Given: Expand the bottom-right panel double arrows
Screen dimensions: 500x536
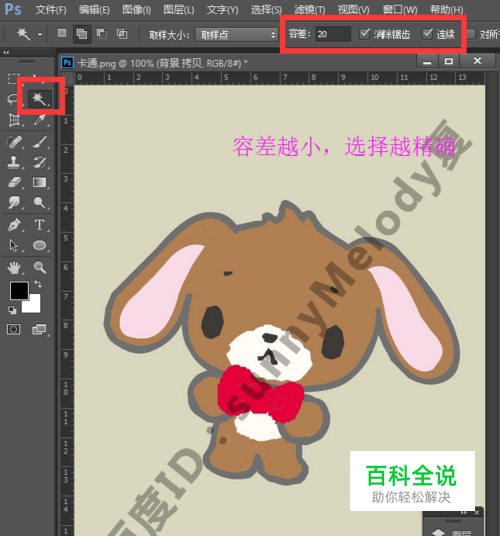Looking at the screenshot, I should coord(464,512).
